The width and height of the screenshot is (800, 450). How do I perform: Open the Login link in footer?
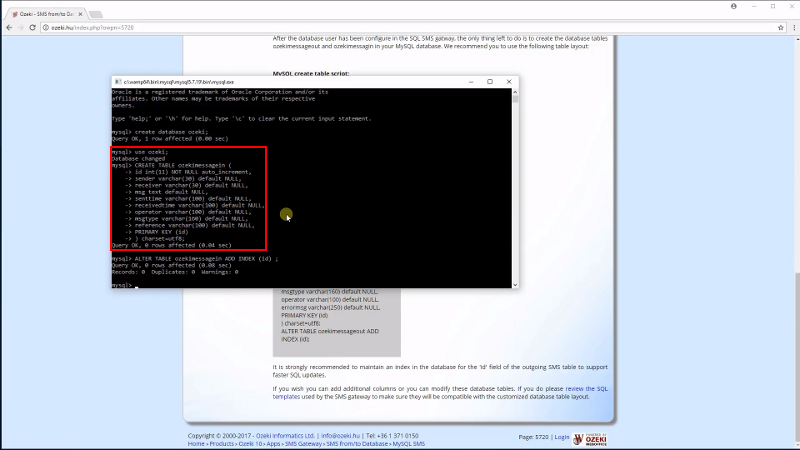point(562,437)
